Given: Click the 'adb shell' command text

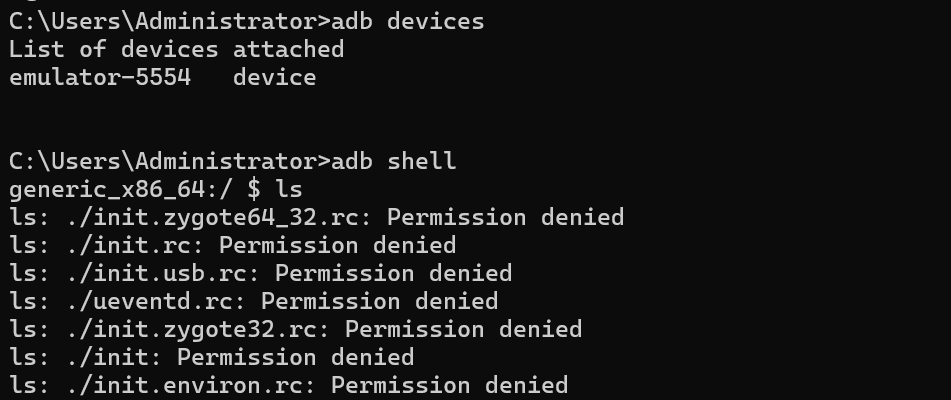Looking at the screenshot, I should 394,161.
